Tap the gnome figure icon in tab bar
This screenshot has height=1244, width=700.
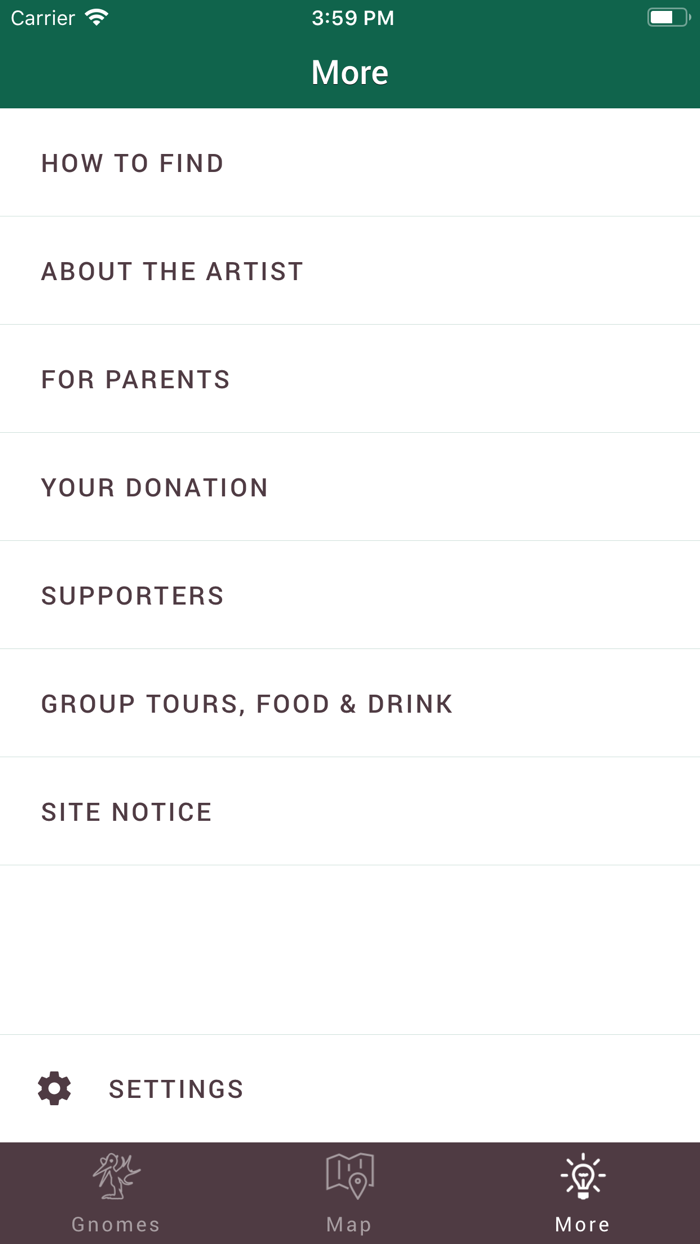coord(116,1176)
